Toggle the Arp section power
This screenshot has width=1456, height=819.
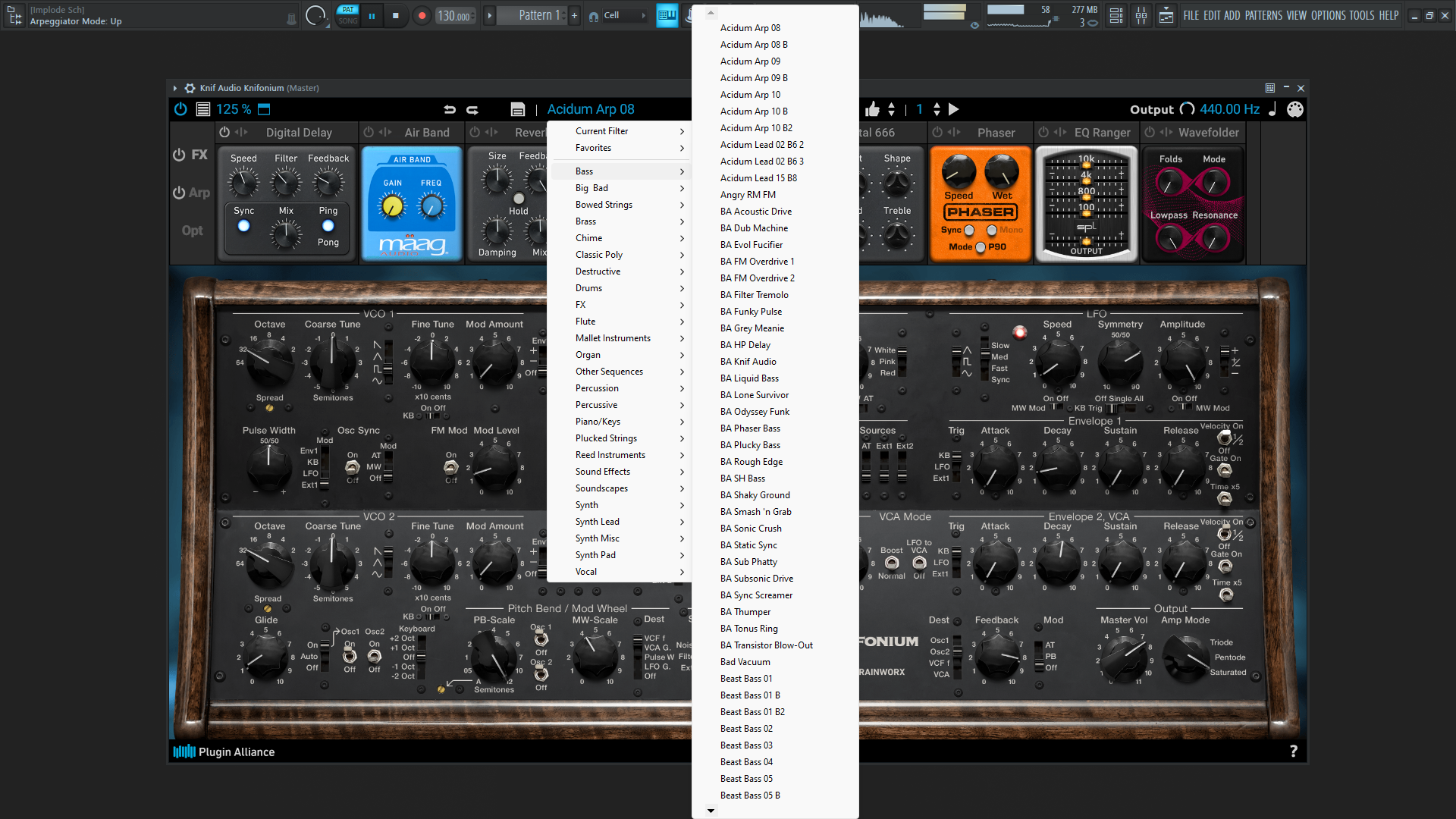point(179,193)
